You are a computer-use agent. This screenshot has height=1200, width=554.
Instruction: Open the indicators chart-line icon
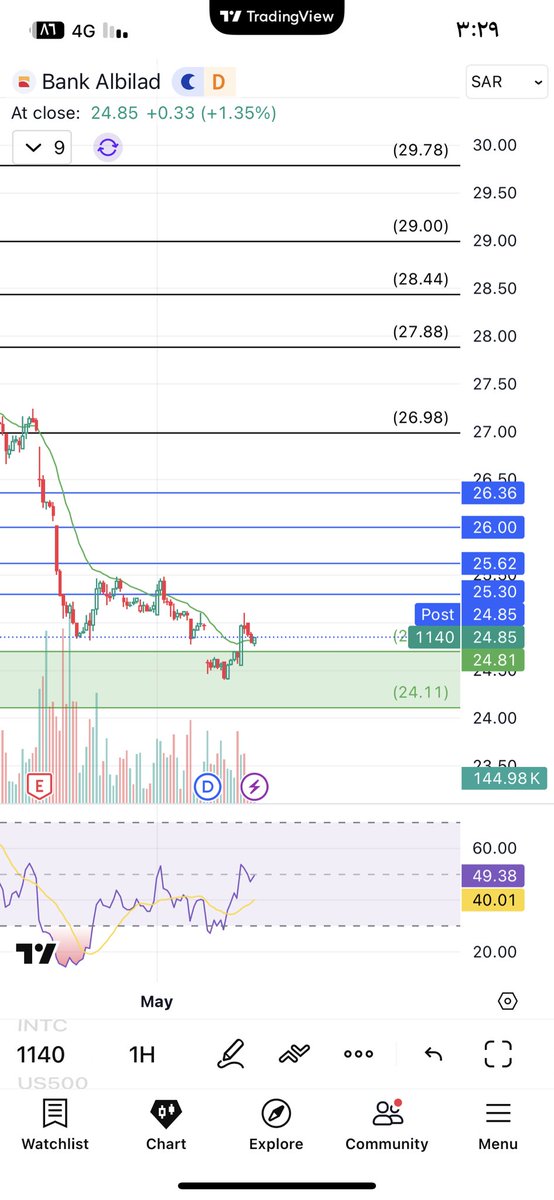pyautogui.click(x=294, y=1054)
